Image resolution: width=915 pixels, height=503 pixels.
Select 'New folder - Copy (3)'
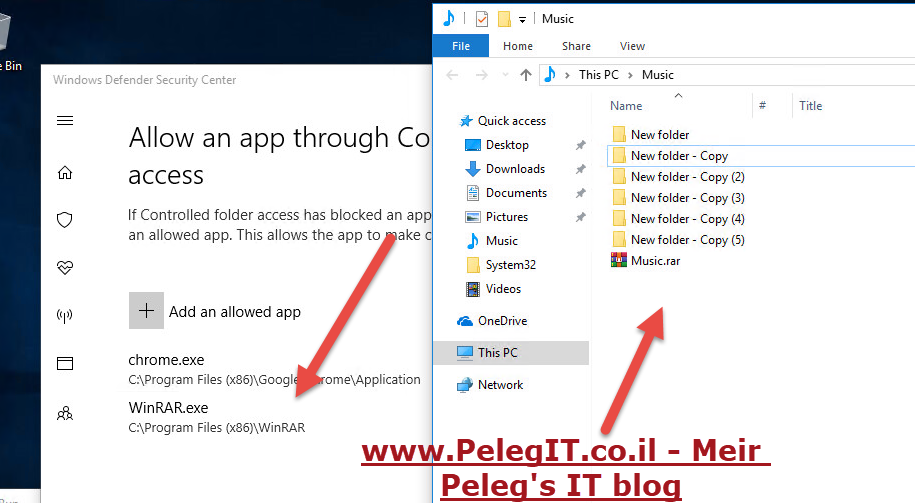pos(687,198)
